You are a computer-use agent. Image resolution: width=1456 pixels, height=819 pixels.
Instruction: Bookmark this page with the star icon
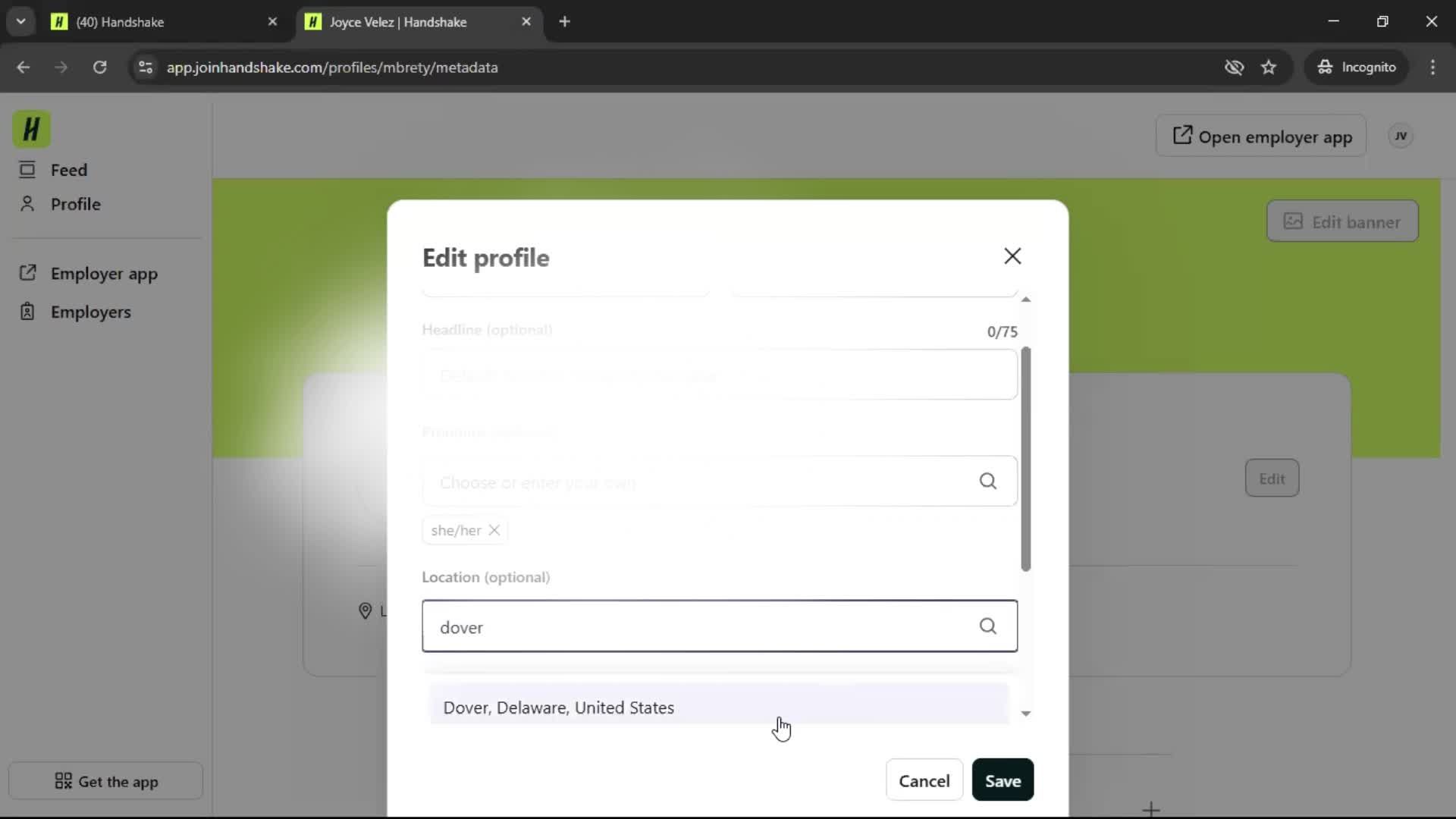tap(1269, 67)
